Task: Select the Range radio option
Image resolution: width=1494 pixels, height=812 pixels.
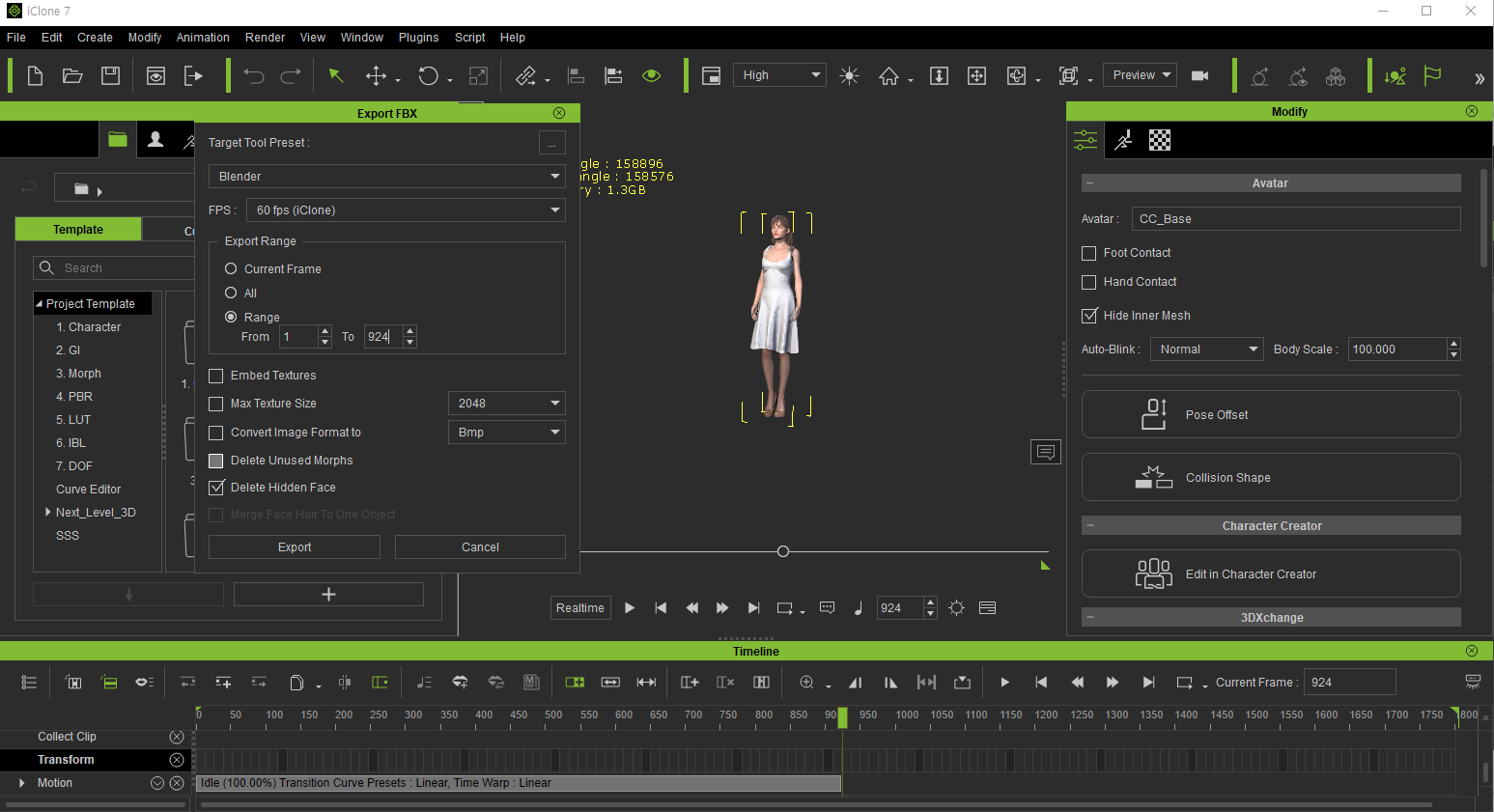Action: point(231,317)
